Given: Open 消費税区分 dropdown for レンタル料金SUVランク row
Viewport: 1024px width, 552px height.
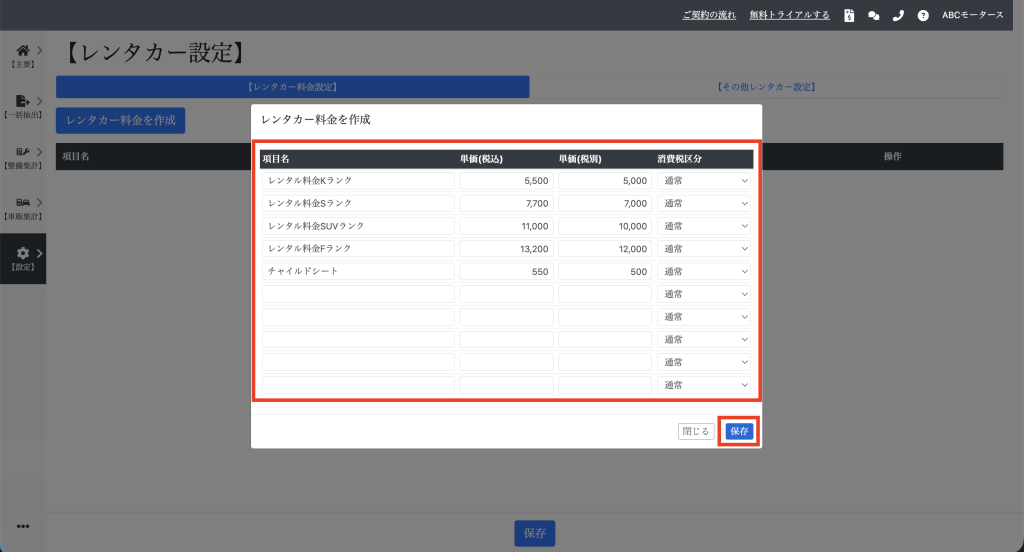Looking at the screenshot, I should (704, 226).
